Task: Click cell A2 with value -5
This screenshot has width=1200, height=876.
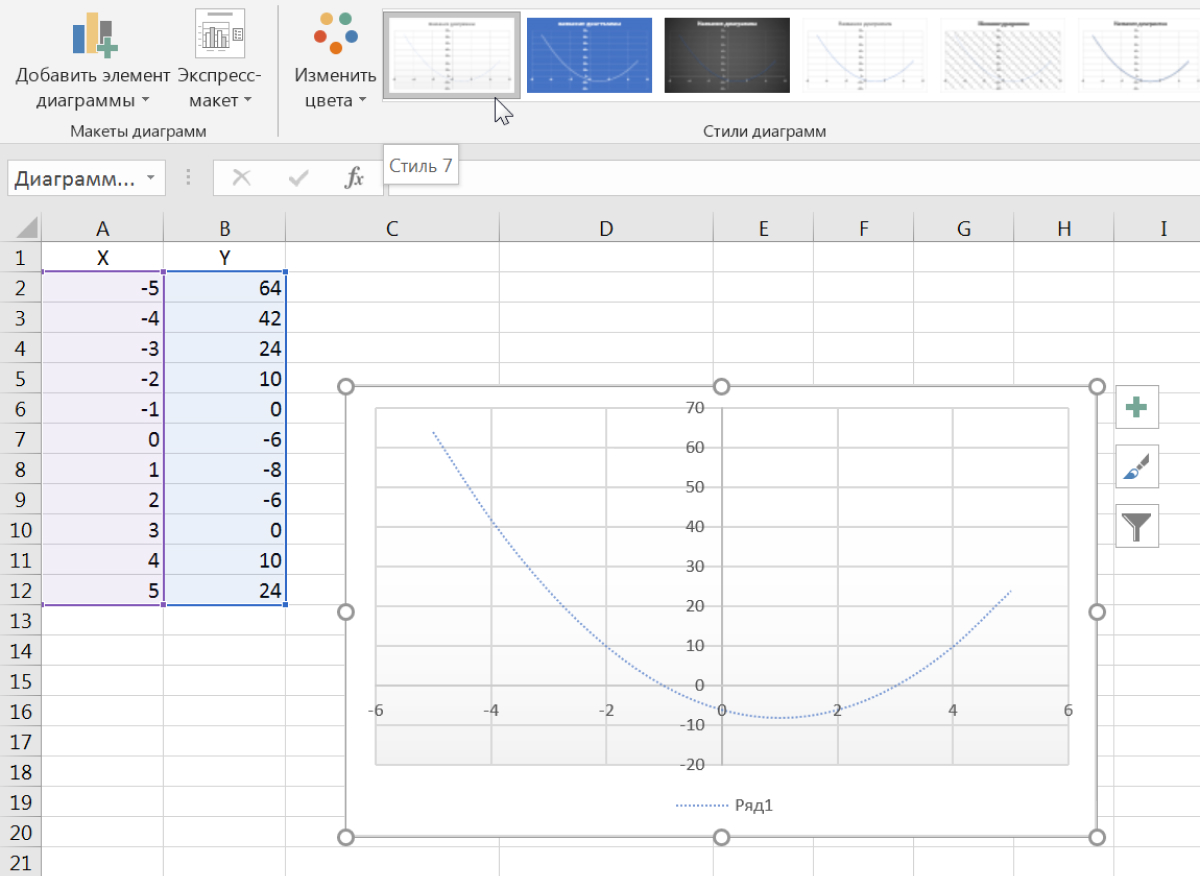Action: (102, 288)
